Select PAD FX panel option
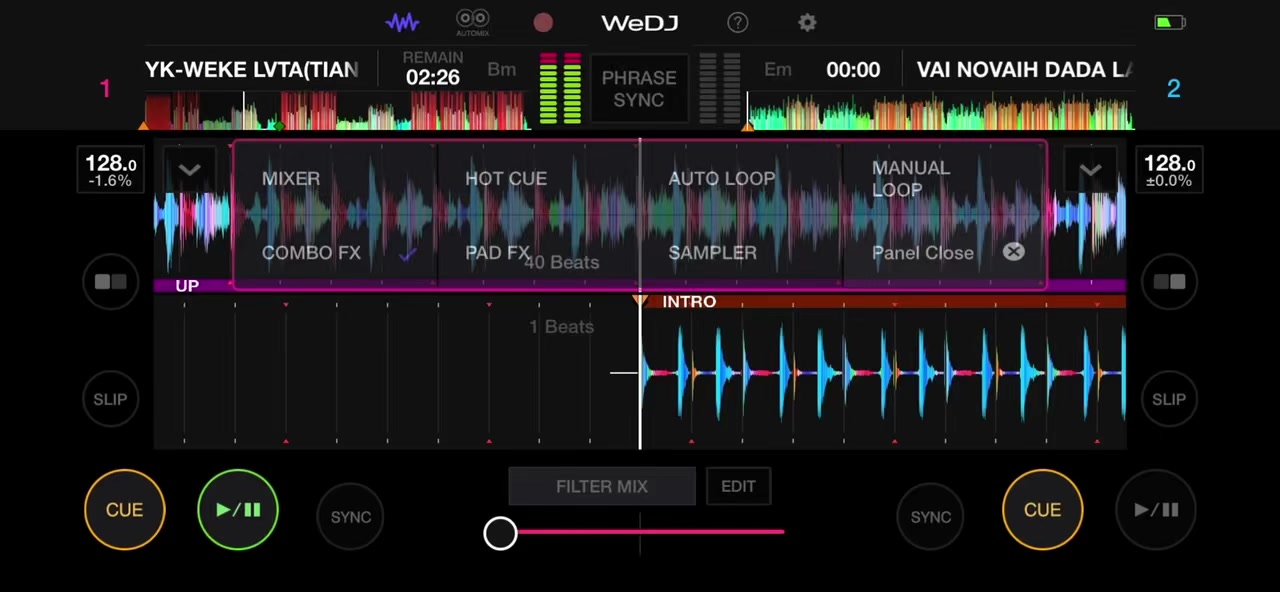This screenshot has height=592, width=1280. click(497, 252)
